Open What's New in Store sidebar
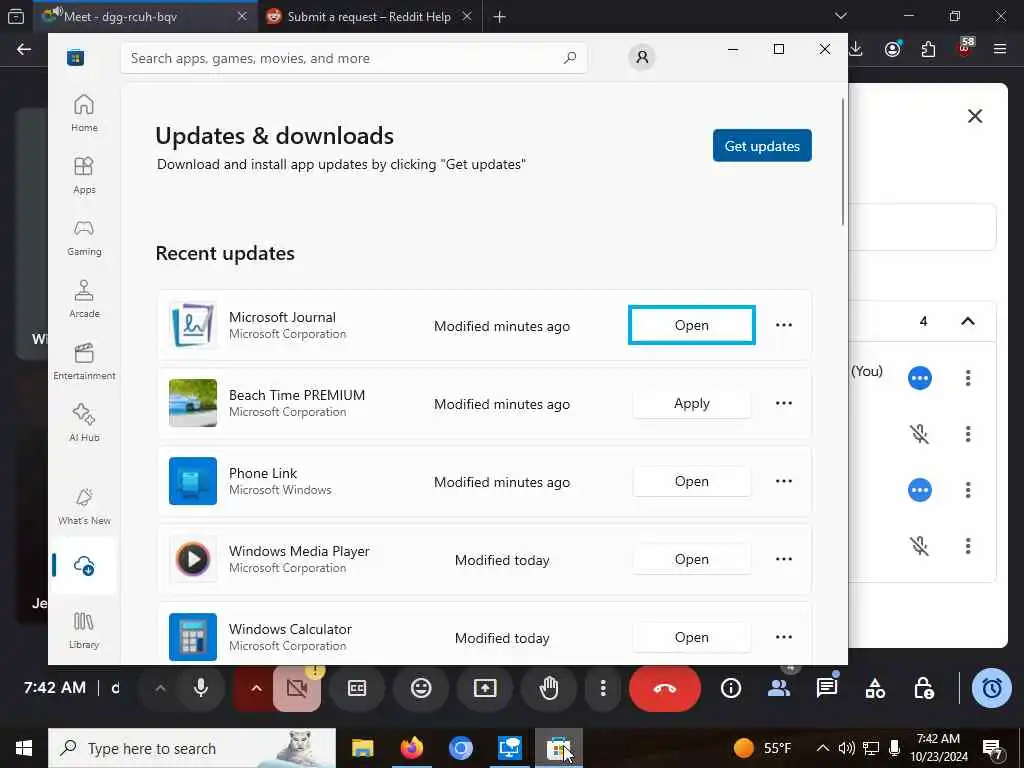This screenshot has height=768, width=1024. (84, 506)
